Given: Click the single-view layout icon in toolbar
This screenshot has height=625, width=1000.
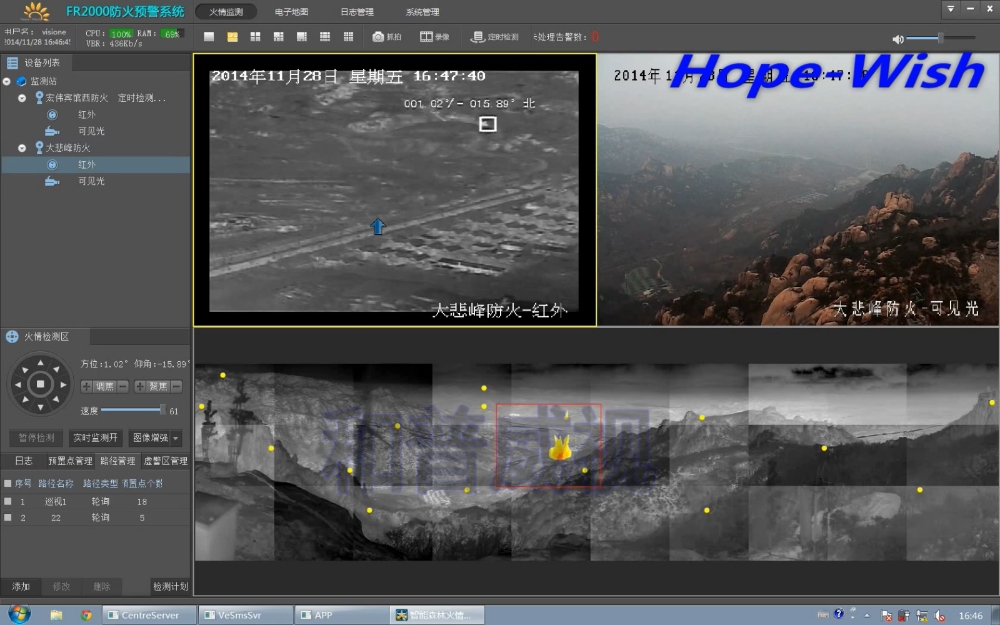Looking at the screenshot, I should [209, 37].
